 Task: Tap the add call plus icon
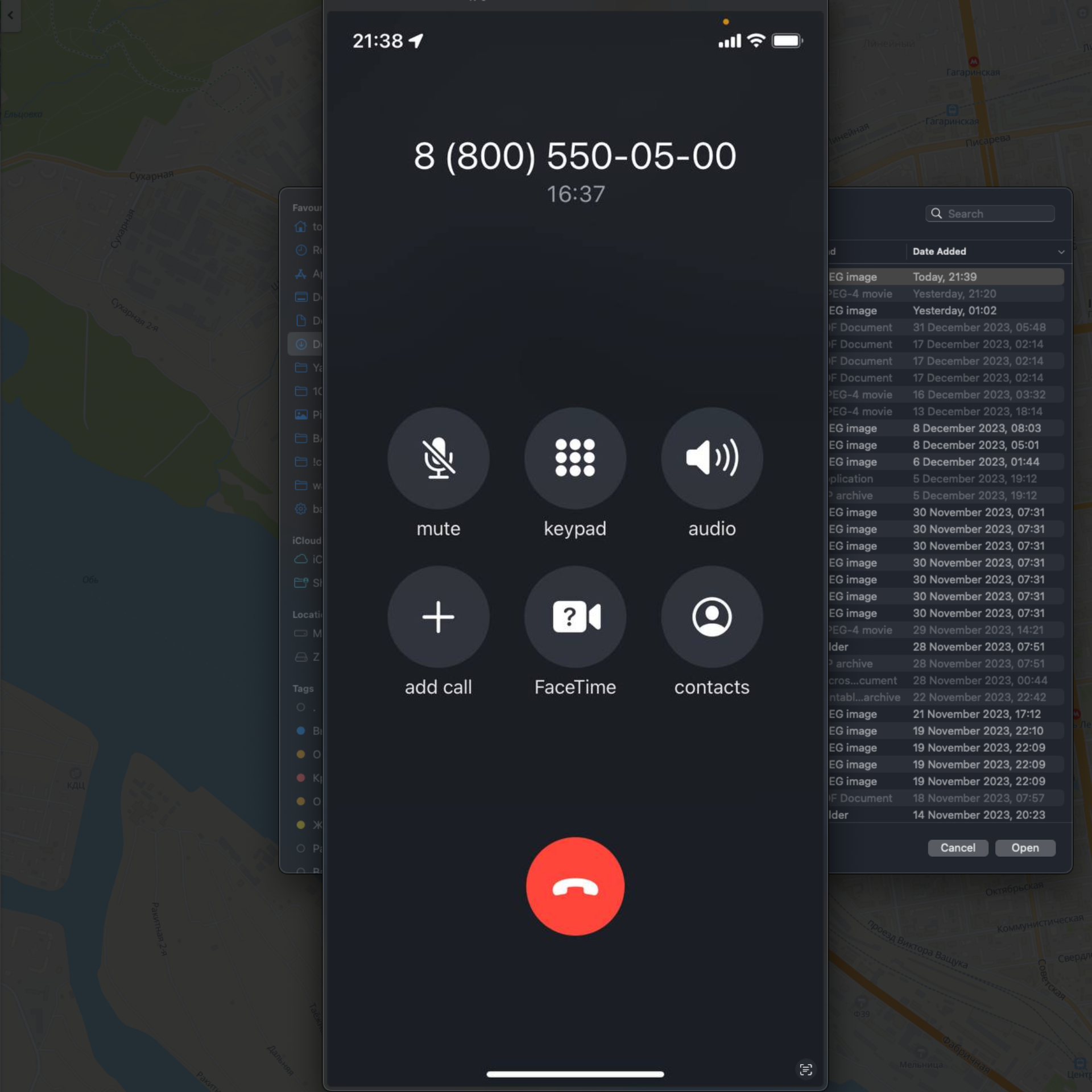(437, 616)
